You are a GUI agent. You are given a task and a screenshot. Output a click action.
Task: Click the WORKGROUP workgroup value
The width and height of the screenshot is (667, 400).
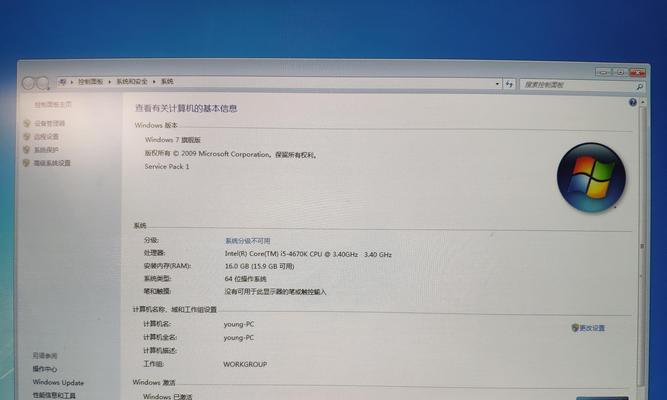[x=245, y=364]
